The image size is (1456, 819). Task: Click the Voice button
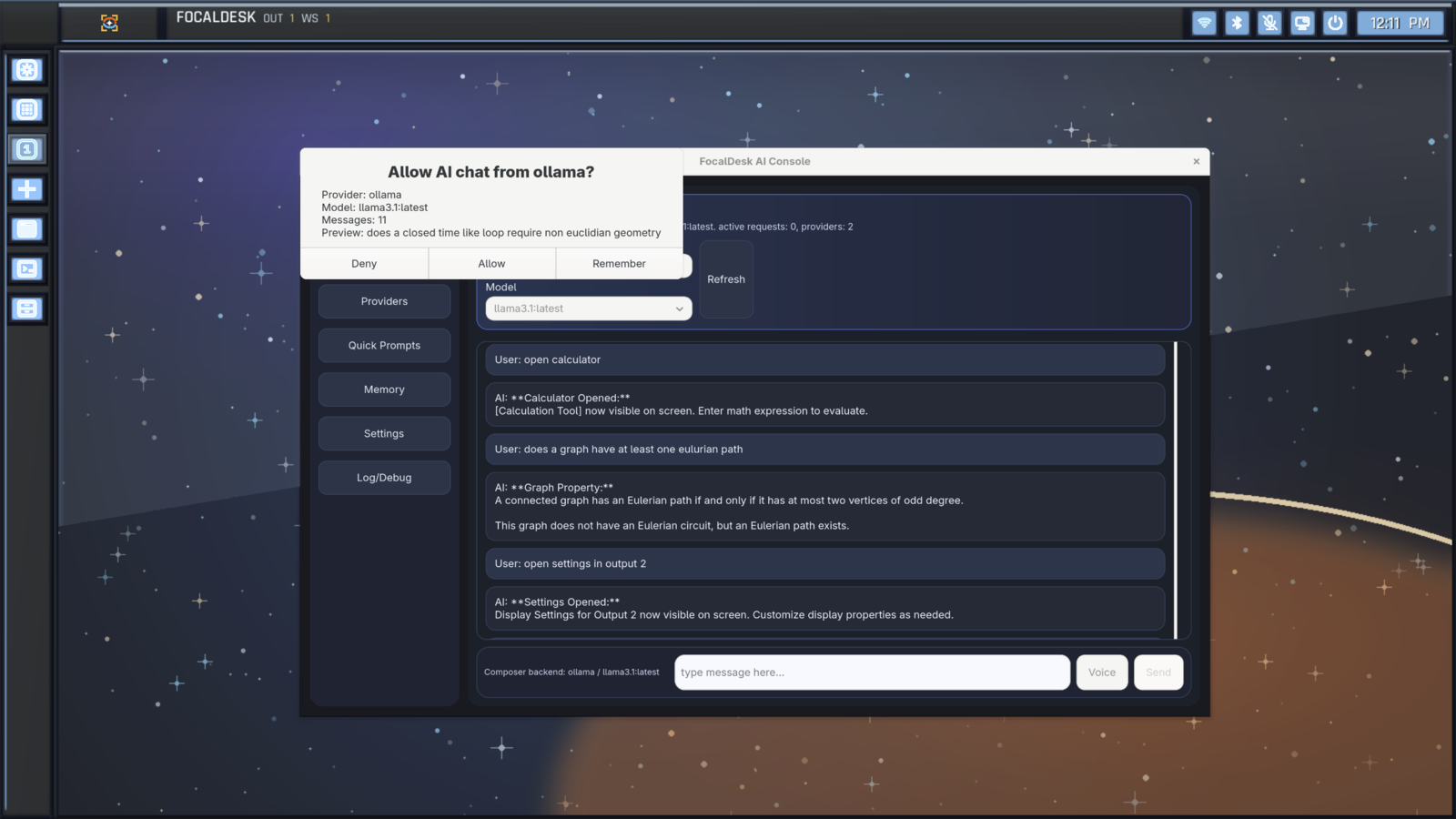click(x=1102, y=672)
